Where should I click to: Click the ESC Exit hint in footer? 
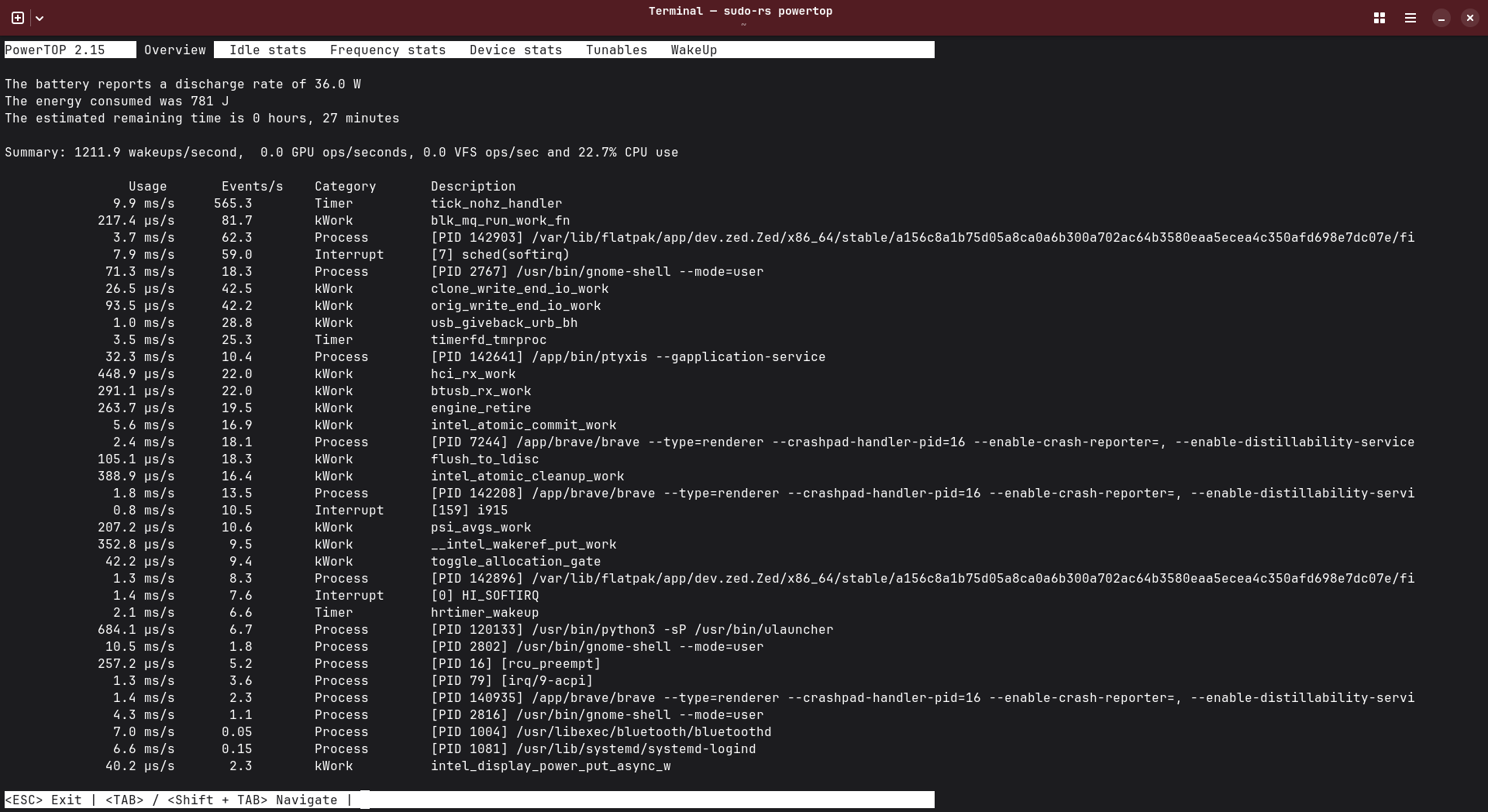click(43, 800)
